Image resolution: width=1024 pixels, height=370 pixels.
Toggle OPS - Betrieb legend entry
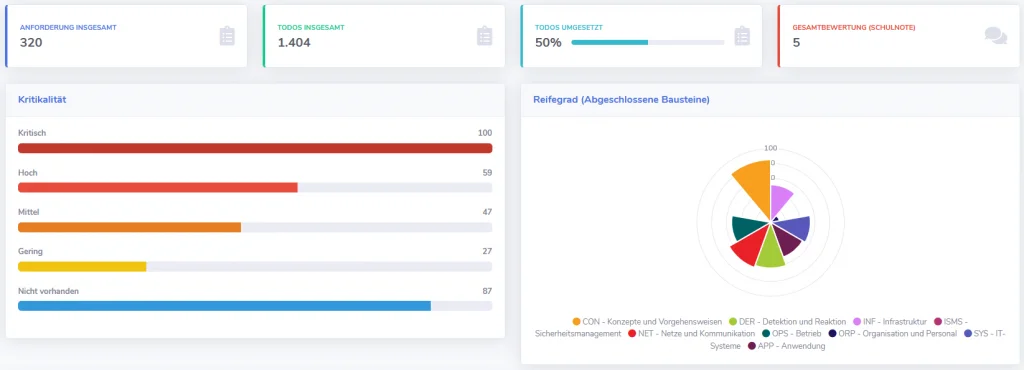pyautogui.click(x=792, y=333)
